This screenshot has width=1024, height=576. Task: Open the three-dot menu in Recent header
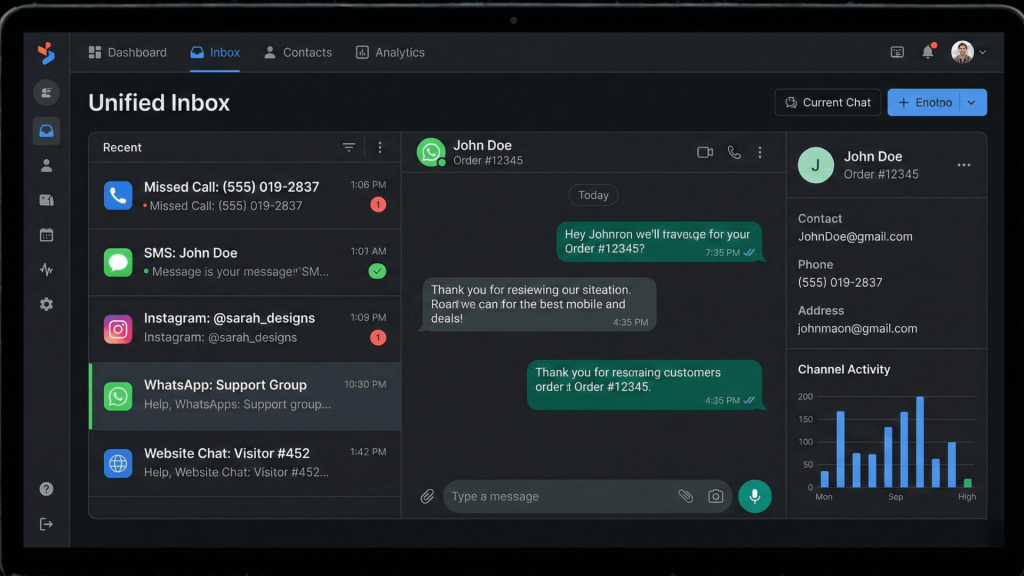[380, 148]
